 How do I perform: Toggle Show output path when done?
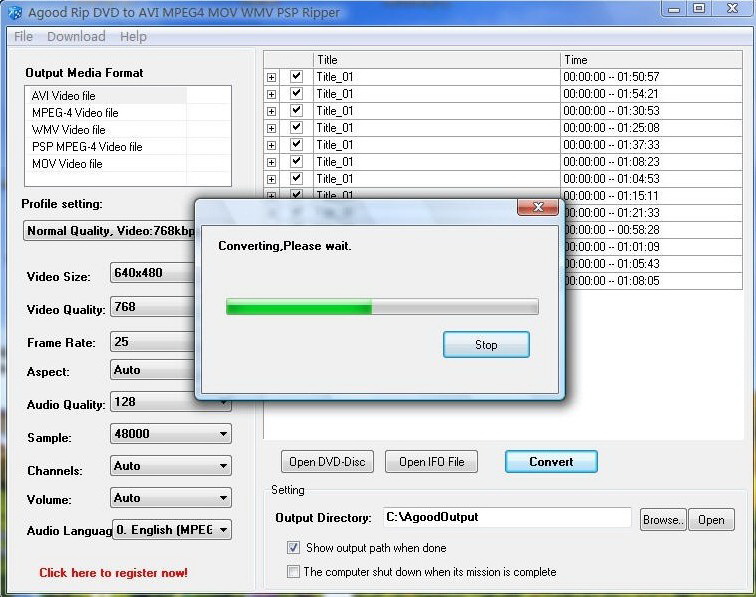pyautogui.click(x=293, y=548)
